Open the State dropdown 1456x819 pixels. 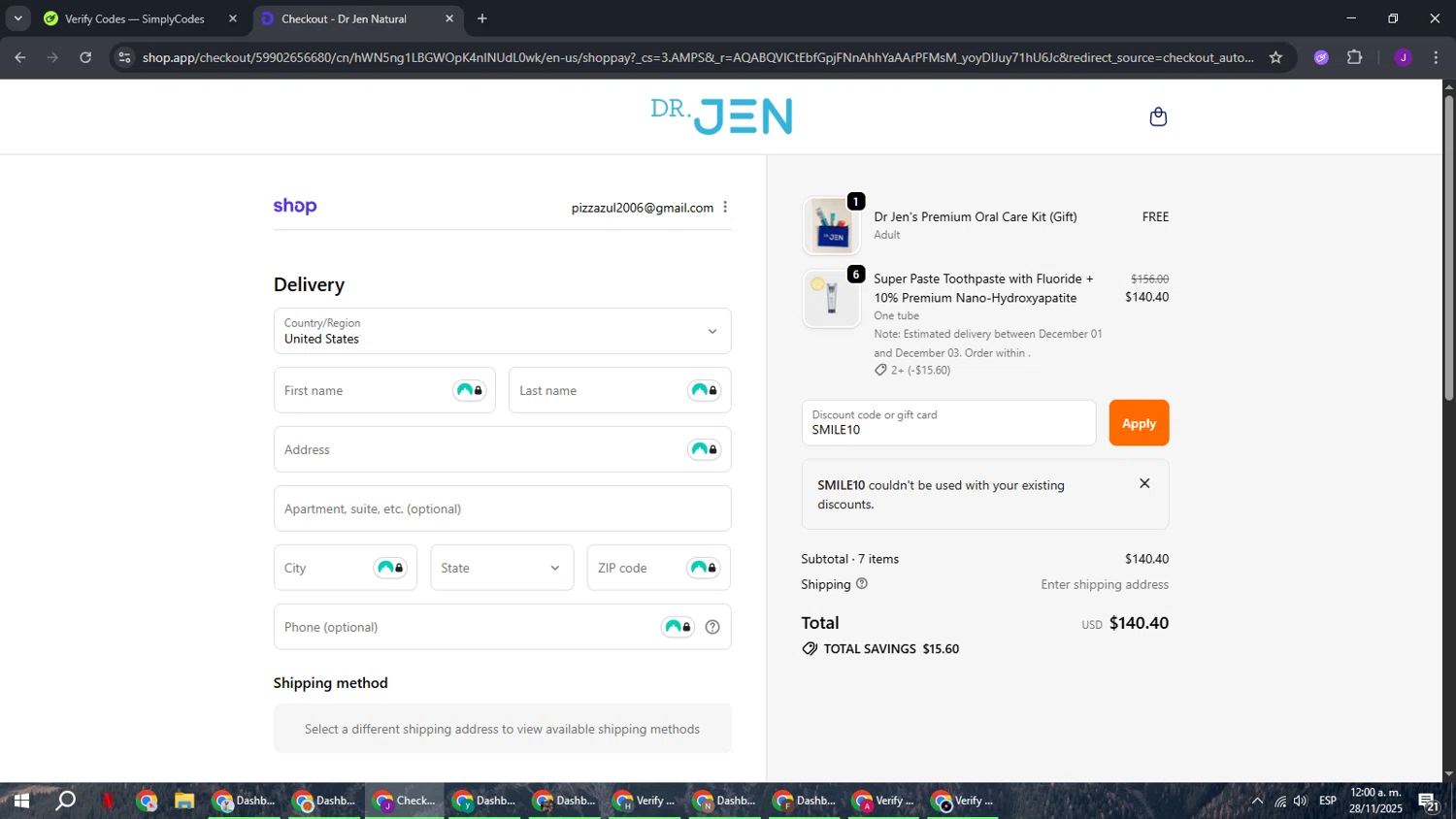[x=502, y=568]
